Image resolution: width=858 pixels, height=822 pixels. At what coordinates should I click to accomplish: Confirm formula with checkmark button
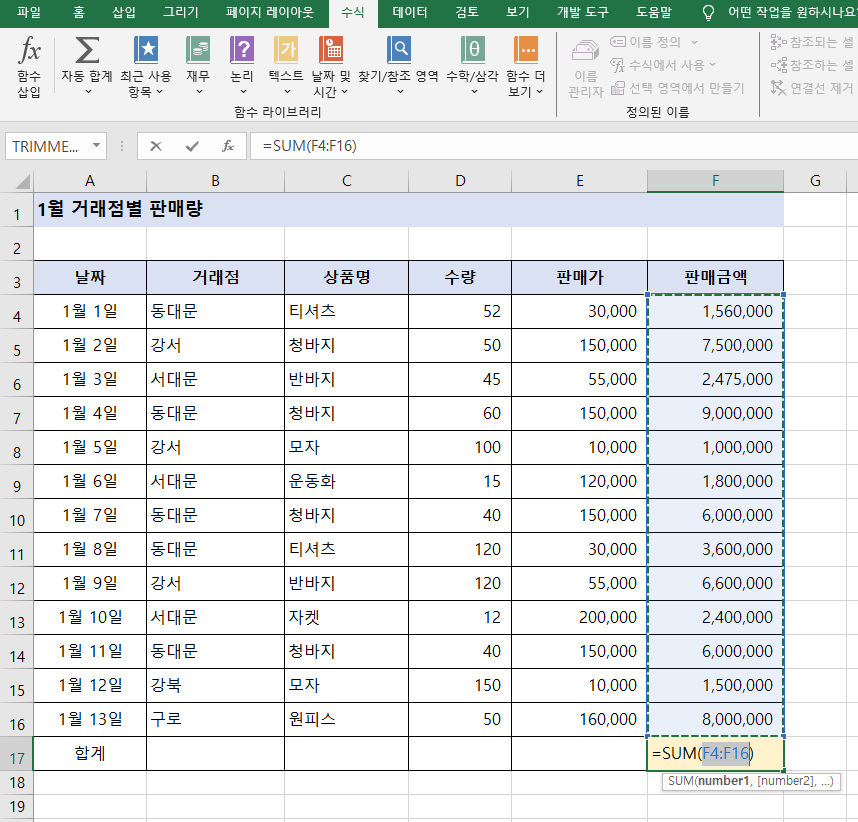192,146
